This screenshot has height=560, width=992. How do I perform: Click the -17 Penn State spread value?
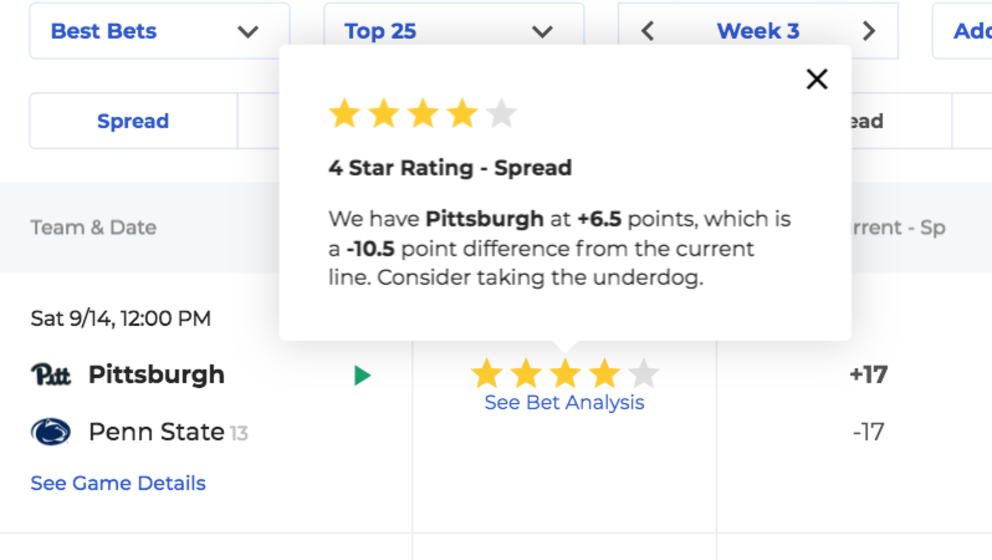pos(869,432)
